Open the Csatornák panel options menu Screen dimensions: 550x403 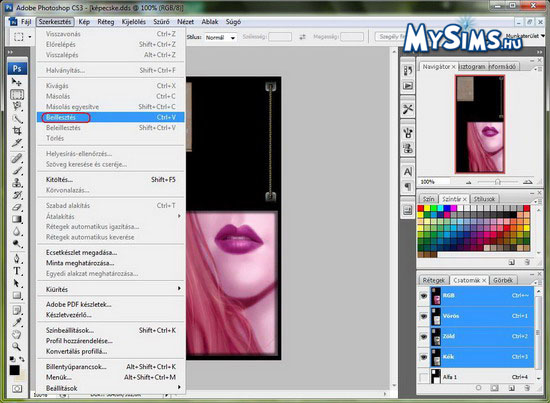pos(536,282)
